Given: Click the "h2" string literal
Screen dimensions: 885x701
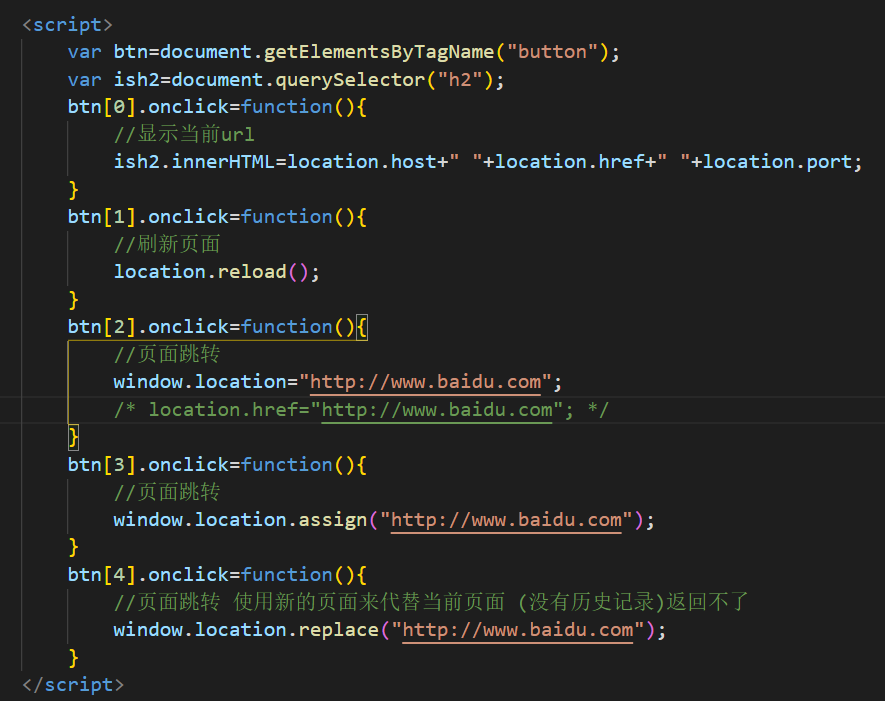Looking at the screenshot, I should tap(460, 80).
